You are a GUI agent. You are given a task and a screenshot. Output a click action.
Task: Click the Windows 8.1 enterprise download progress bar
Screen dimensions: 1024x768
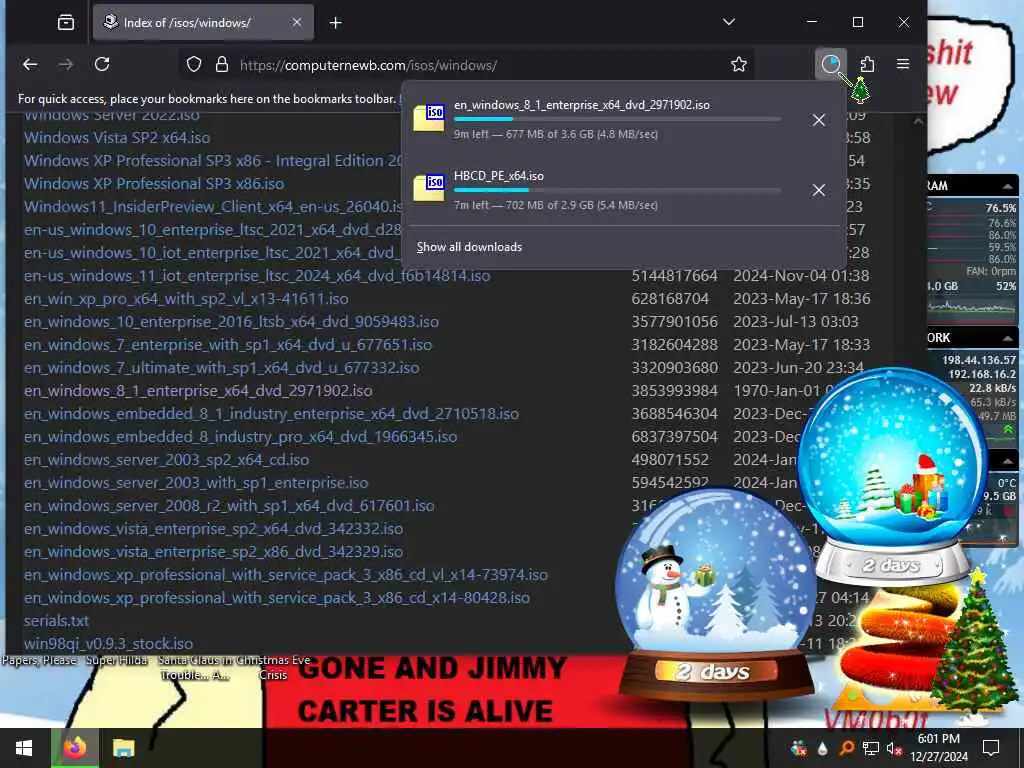[617, 120]
